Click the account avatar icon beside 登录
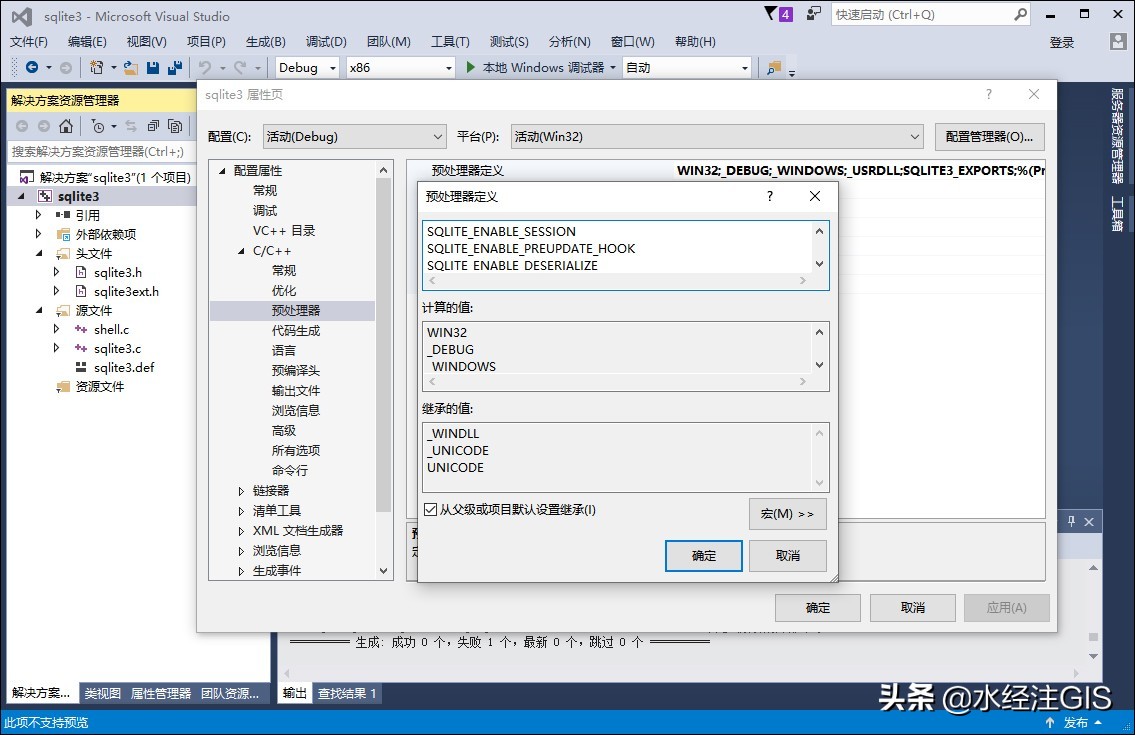The width and height of the screenshot is (1135, 735). [1118, 41]
